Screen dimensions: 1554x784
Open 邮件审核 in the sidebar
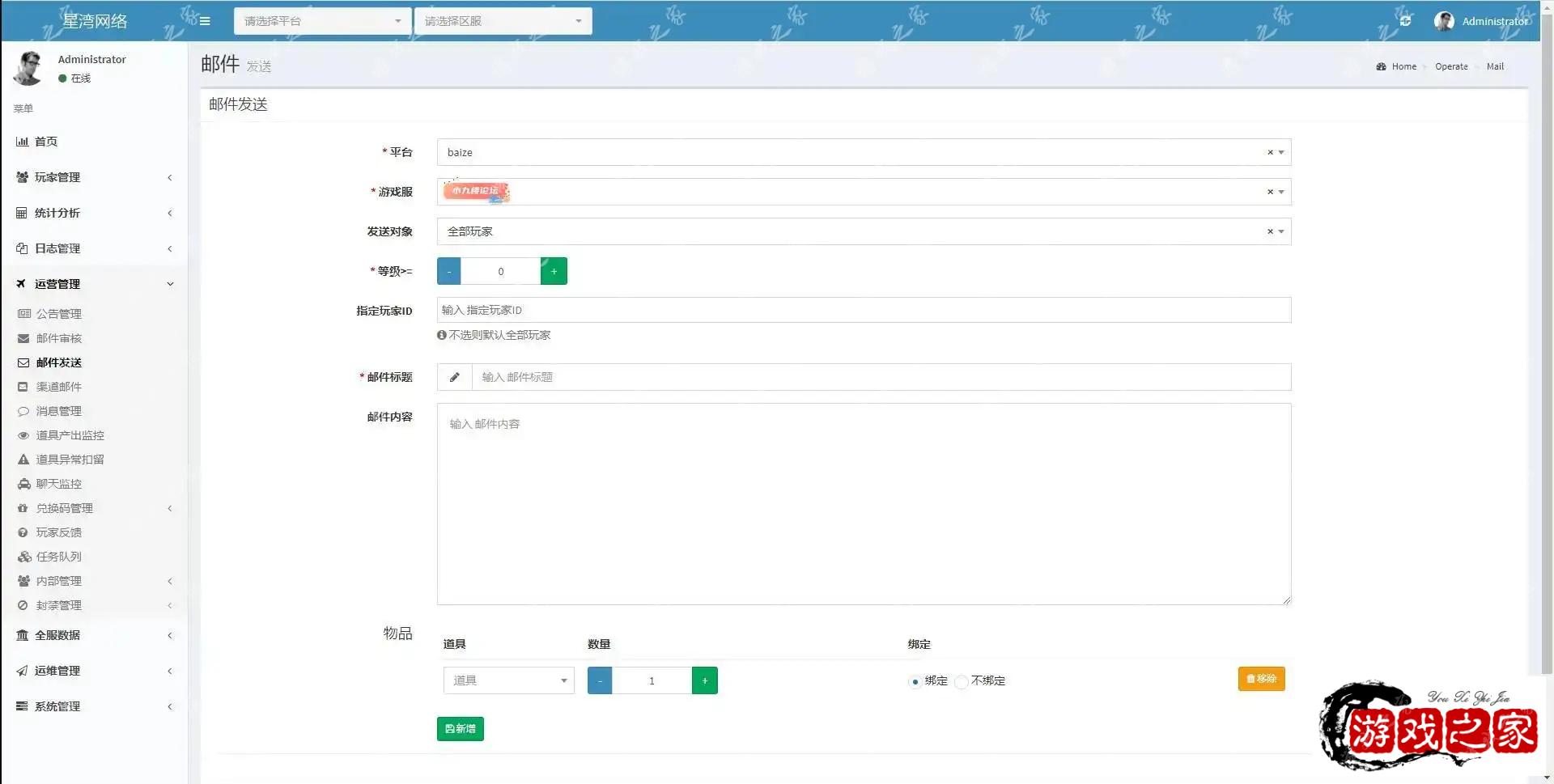[59, 338]
